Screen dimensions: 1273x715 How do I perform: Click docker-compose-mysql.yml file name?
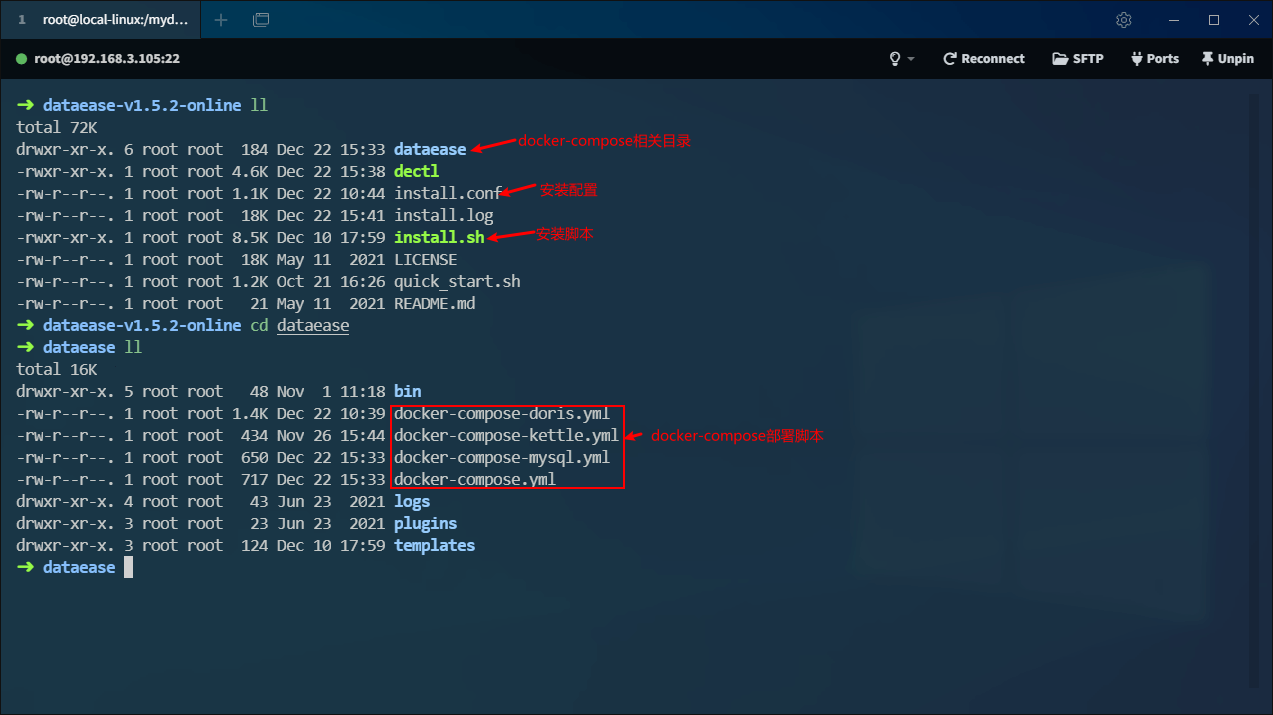click(x=502, y=457)
